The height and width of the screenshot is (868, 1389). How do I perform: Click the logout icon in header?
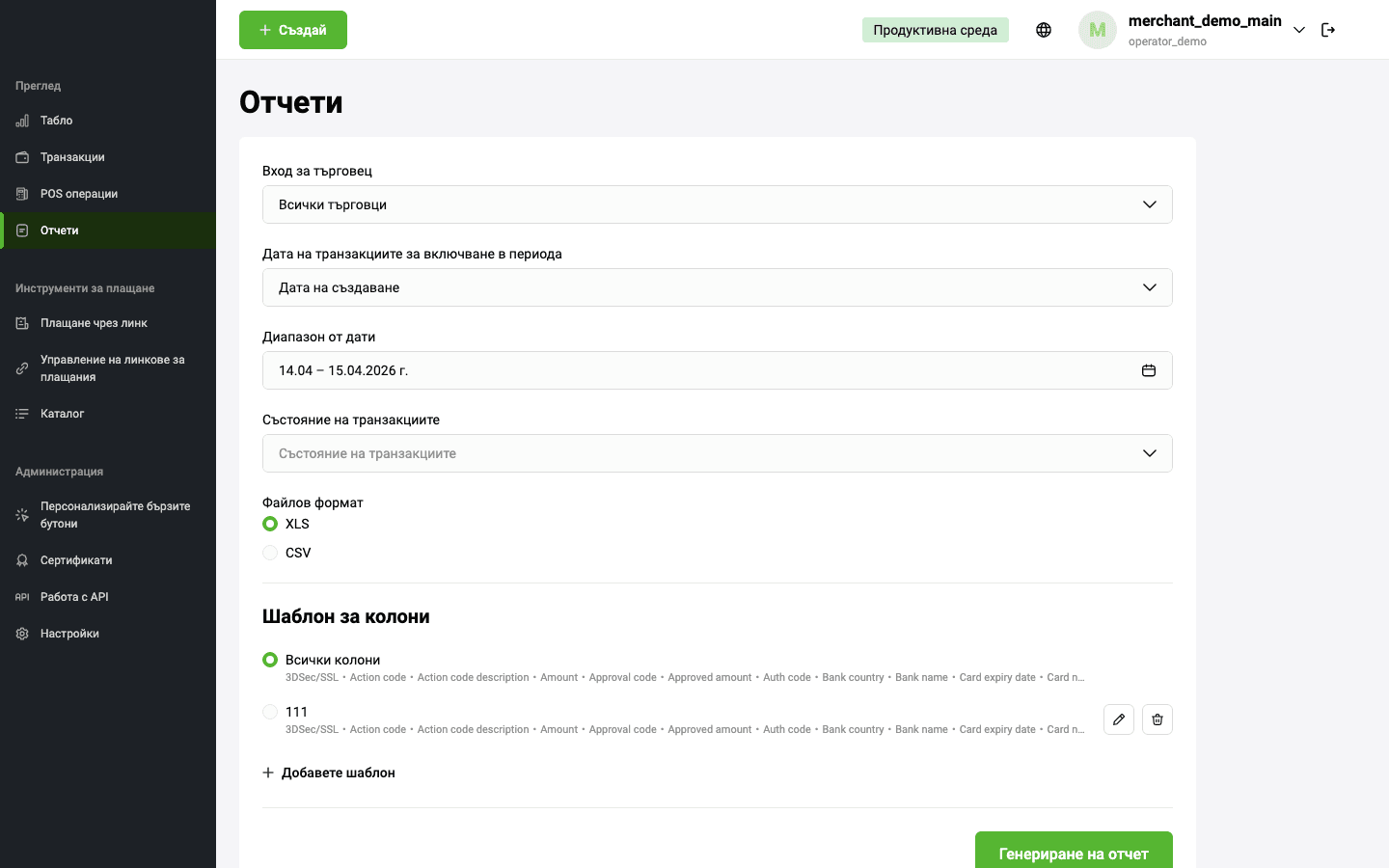(x=1328, y=30)
